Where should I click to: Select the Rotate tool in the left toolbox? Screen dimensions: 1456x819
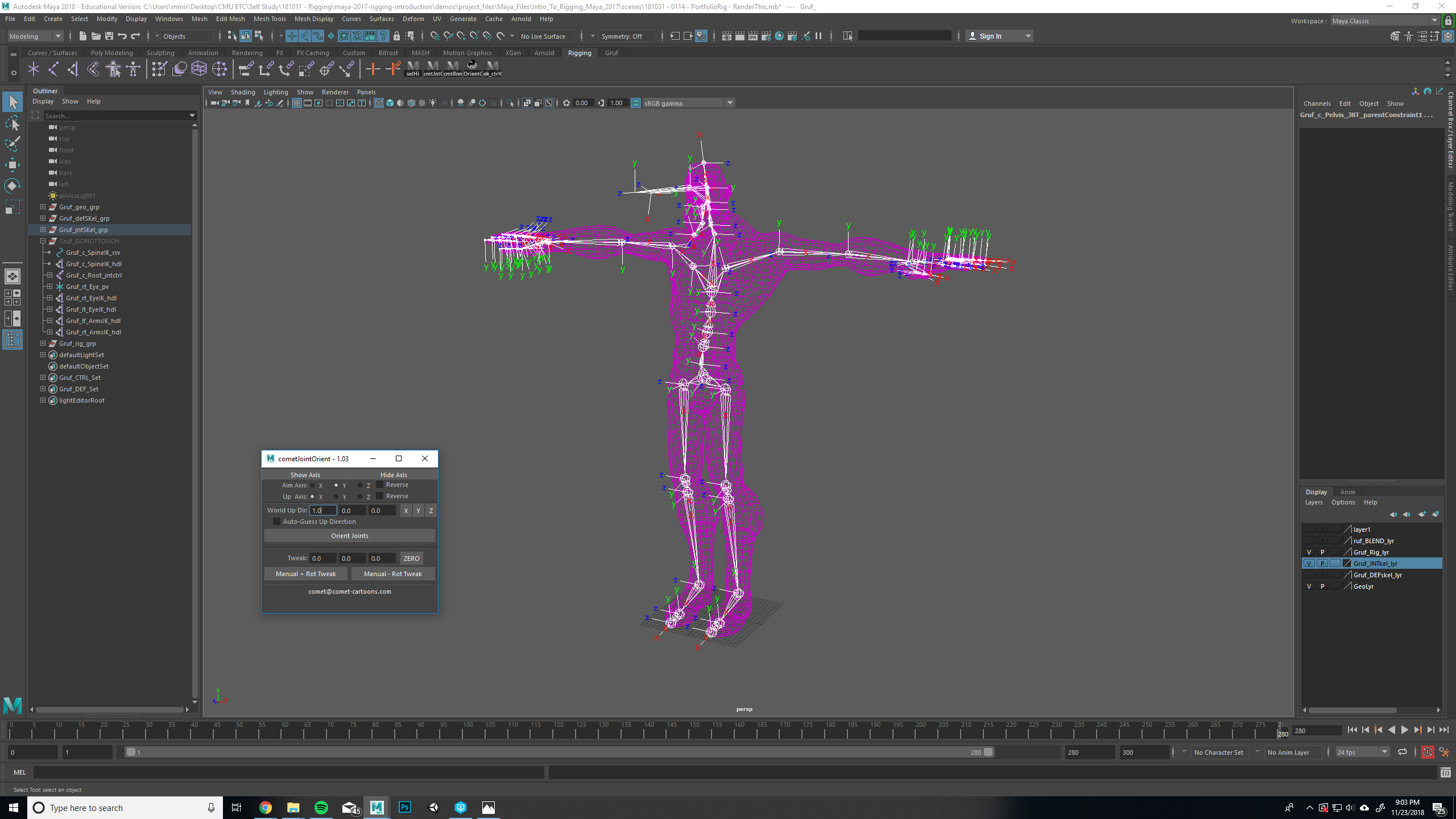tap(12, 186)
